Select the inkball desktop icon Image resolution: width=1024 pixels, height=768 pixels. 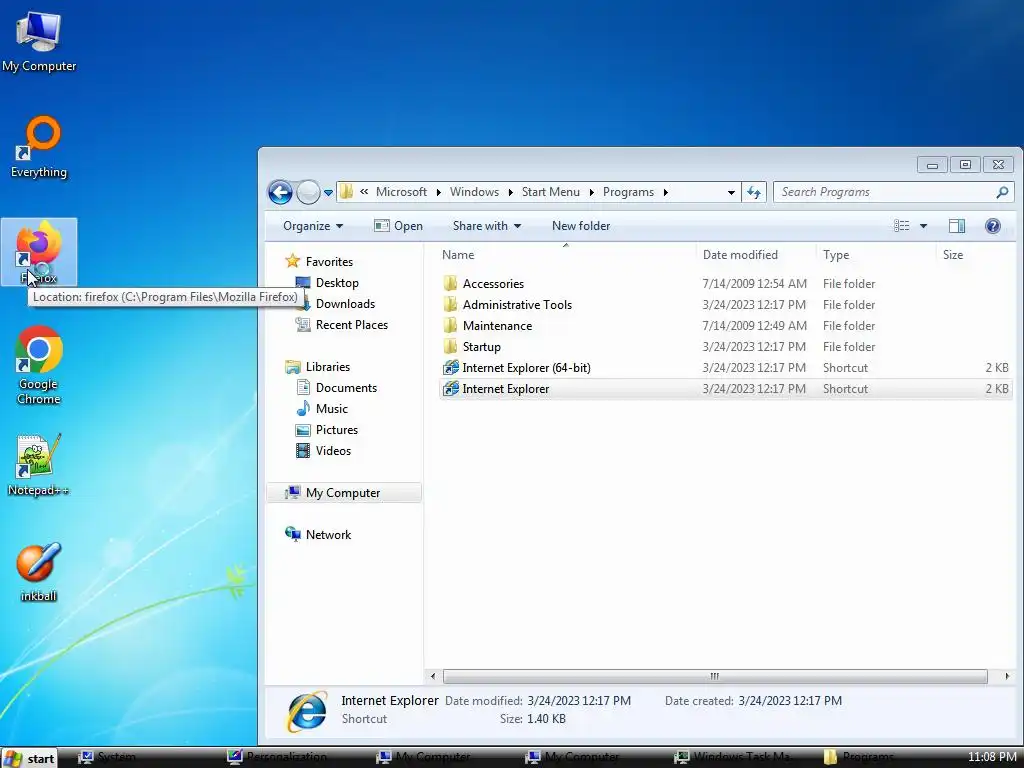click(x=39, y=571)
